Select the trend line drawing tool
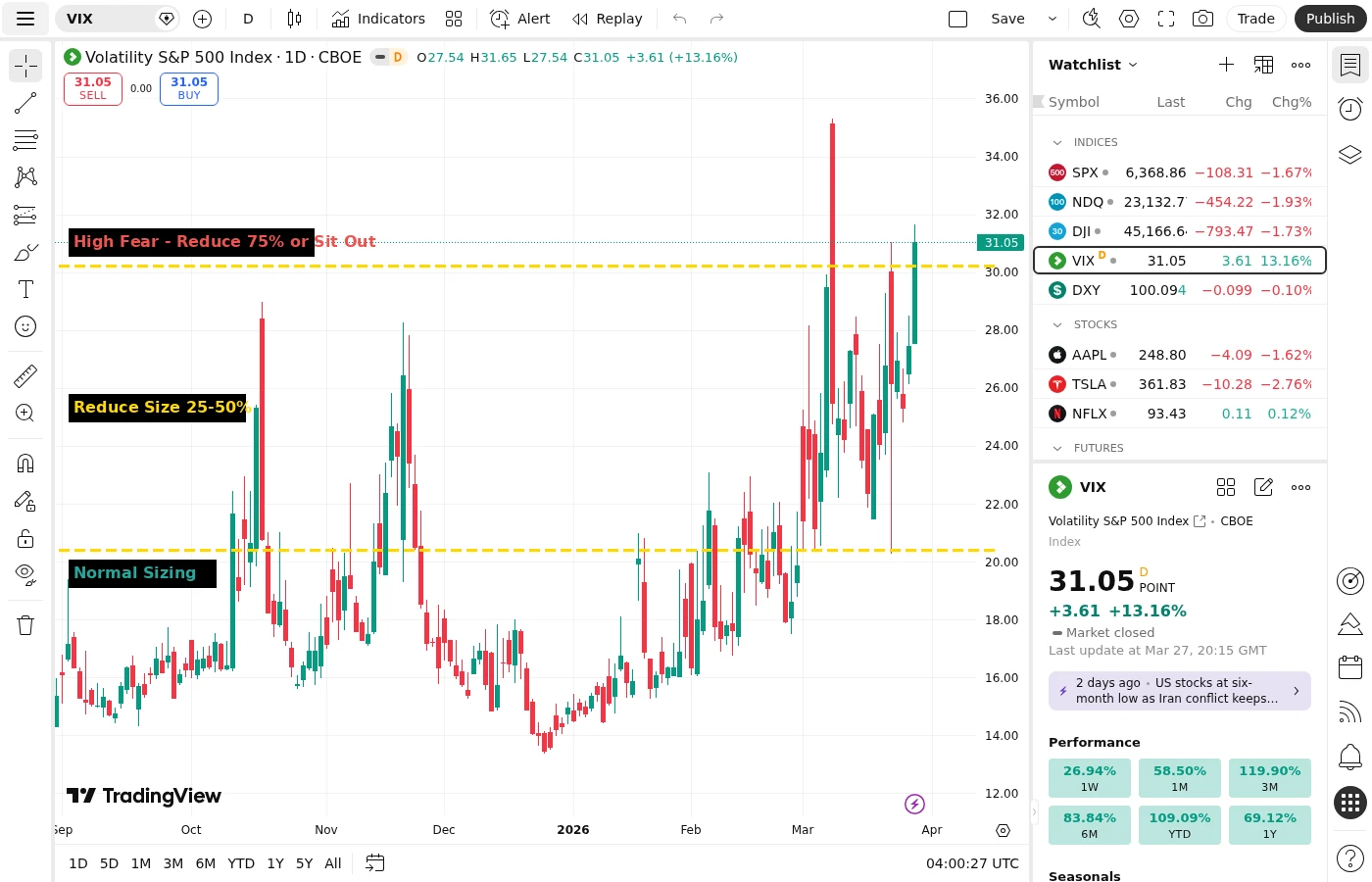 [x=25, y=103]
